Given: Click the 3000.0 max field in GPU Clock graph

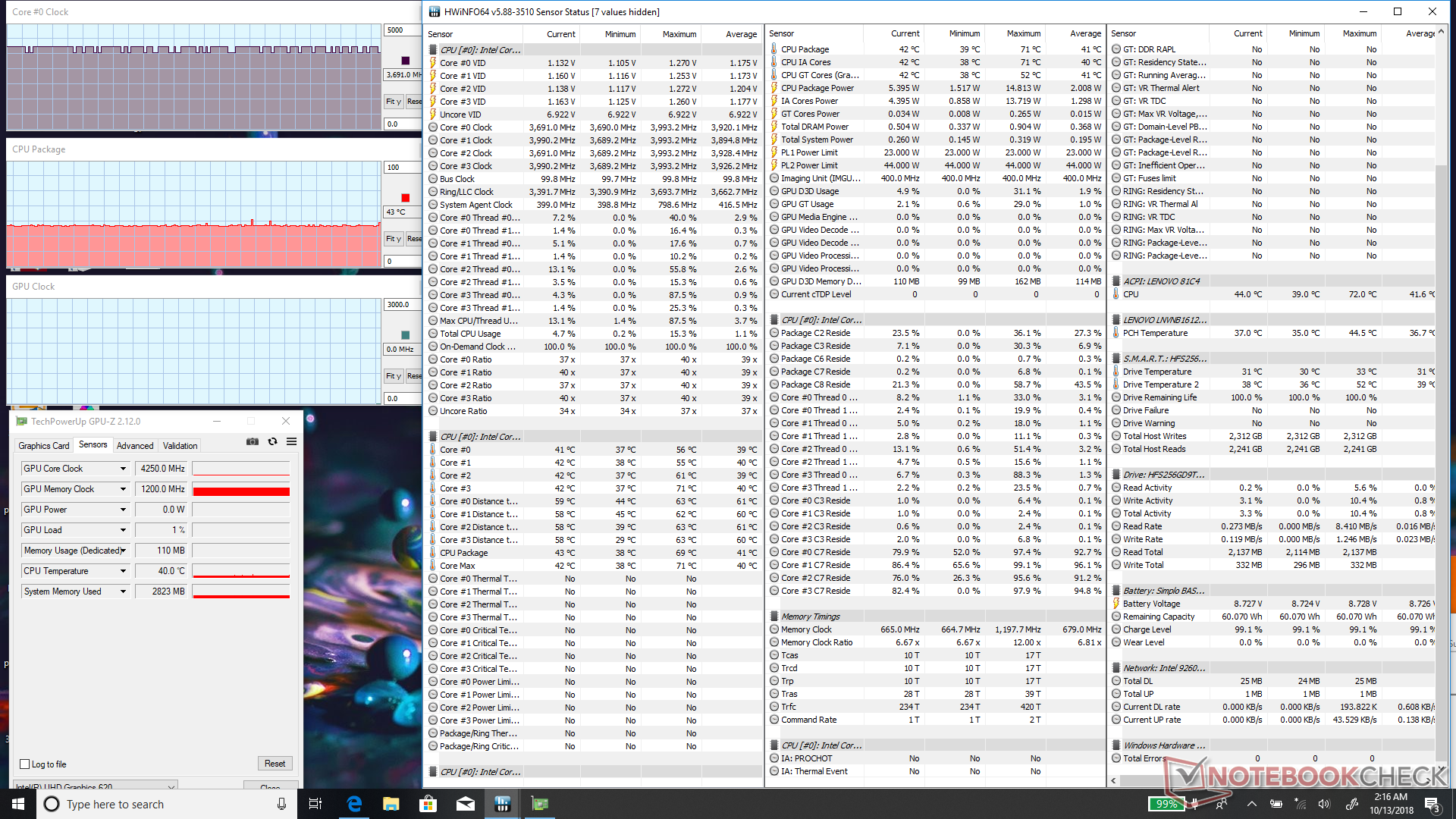Looking at the screenshot, I should [x=403, y=305].
